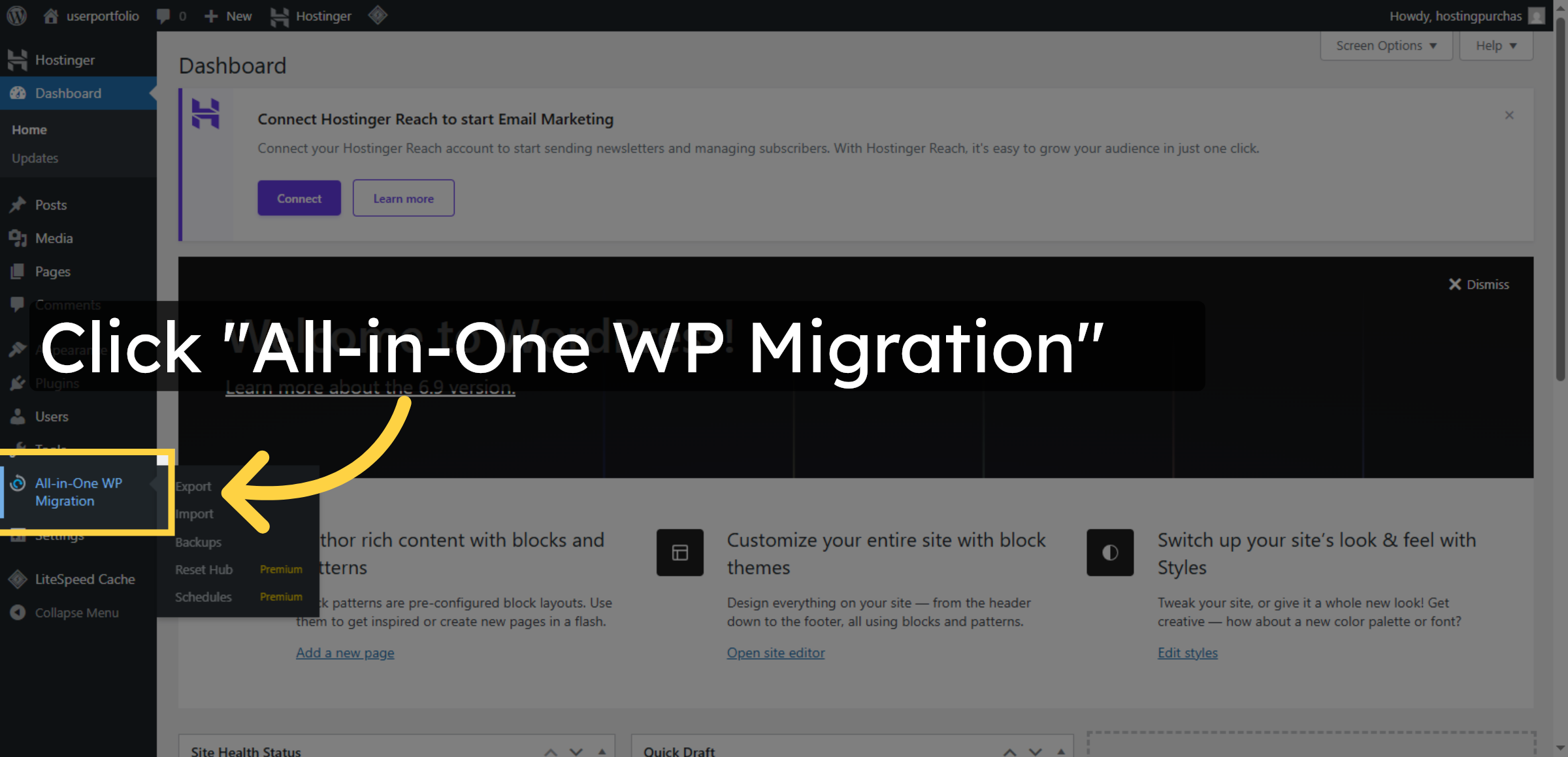
Task: Click the Pages icon in the sidebar
Action: click(x=18, y=271)
